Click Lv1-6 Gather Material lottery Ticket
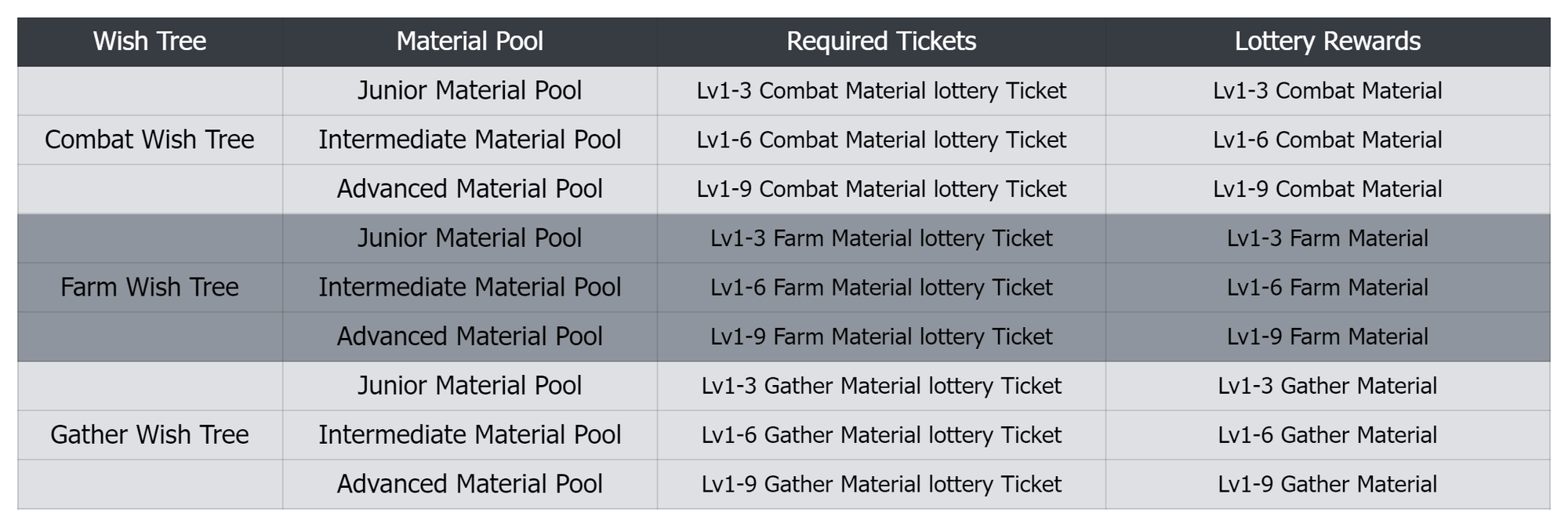The height and width of the screenshot is (527, 1568). tap(881, 434)
